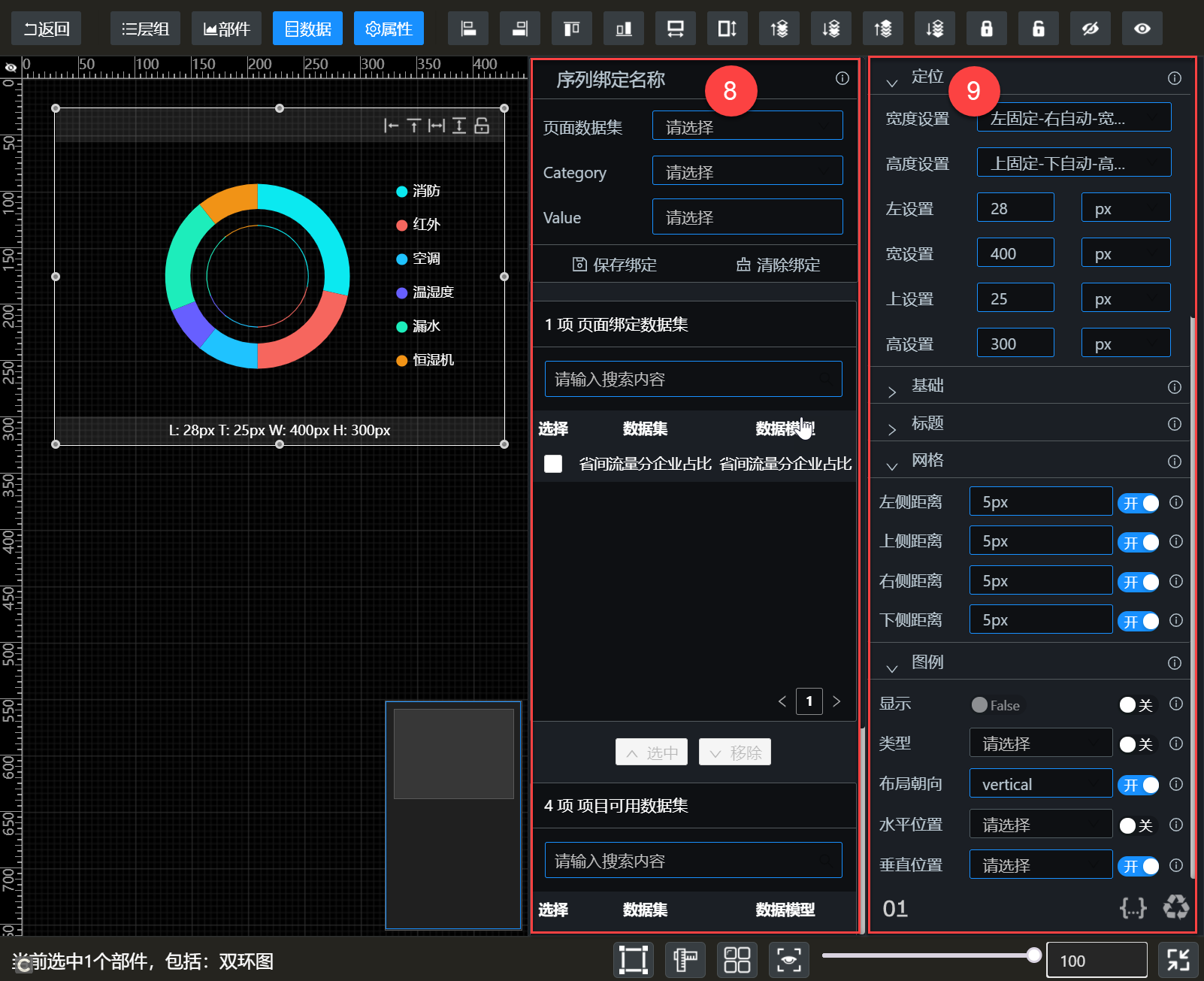Click info icon beside 定位 section
The image size is (1204, 981).
pyautogui.click(x=1175, y=78)
